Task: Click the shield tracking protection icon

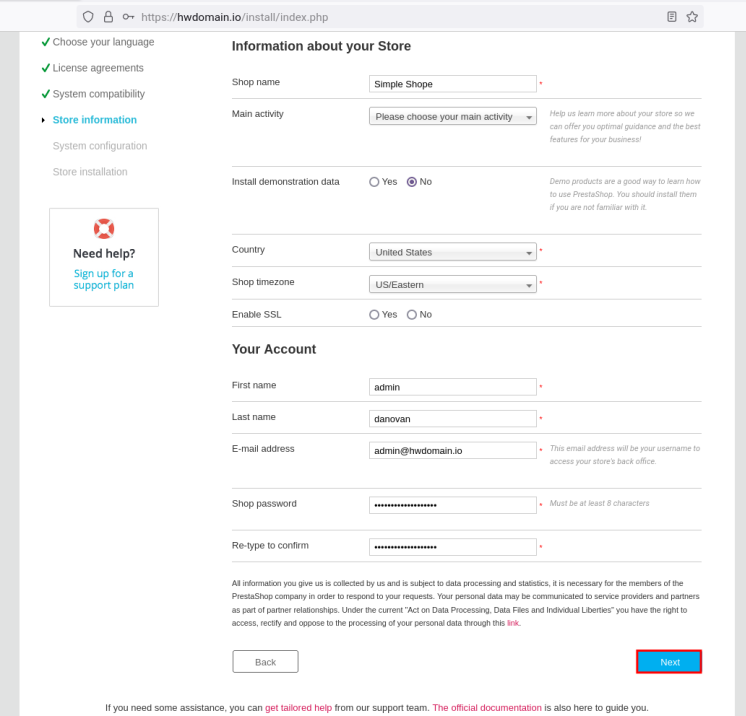Action: coord(88,17)
